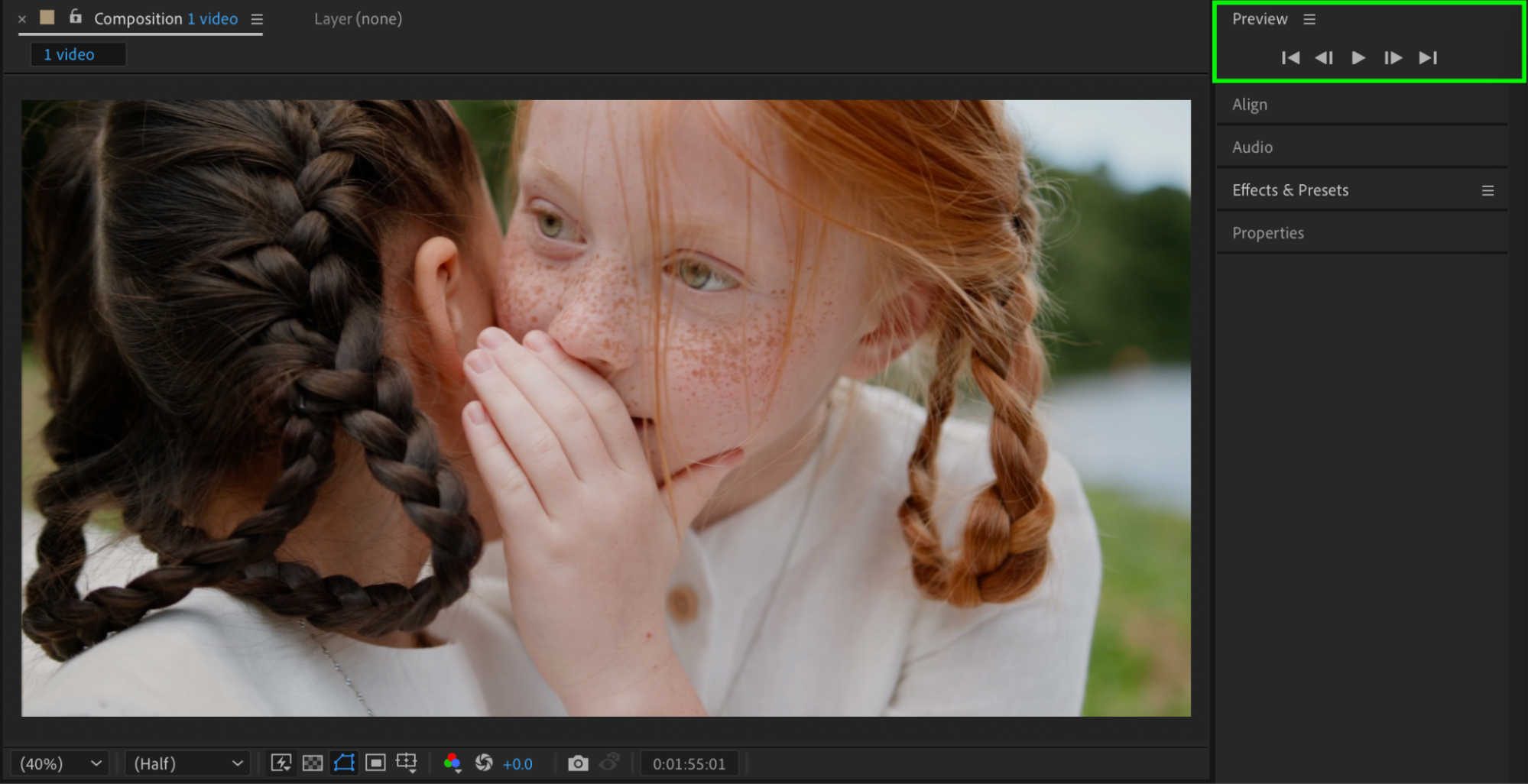
Task: Click the +0.0 exposure value
Action: pos(517,764)
